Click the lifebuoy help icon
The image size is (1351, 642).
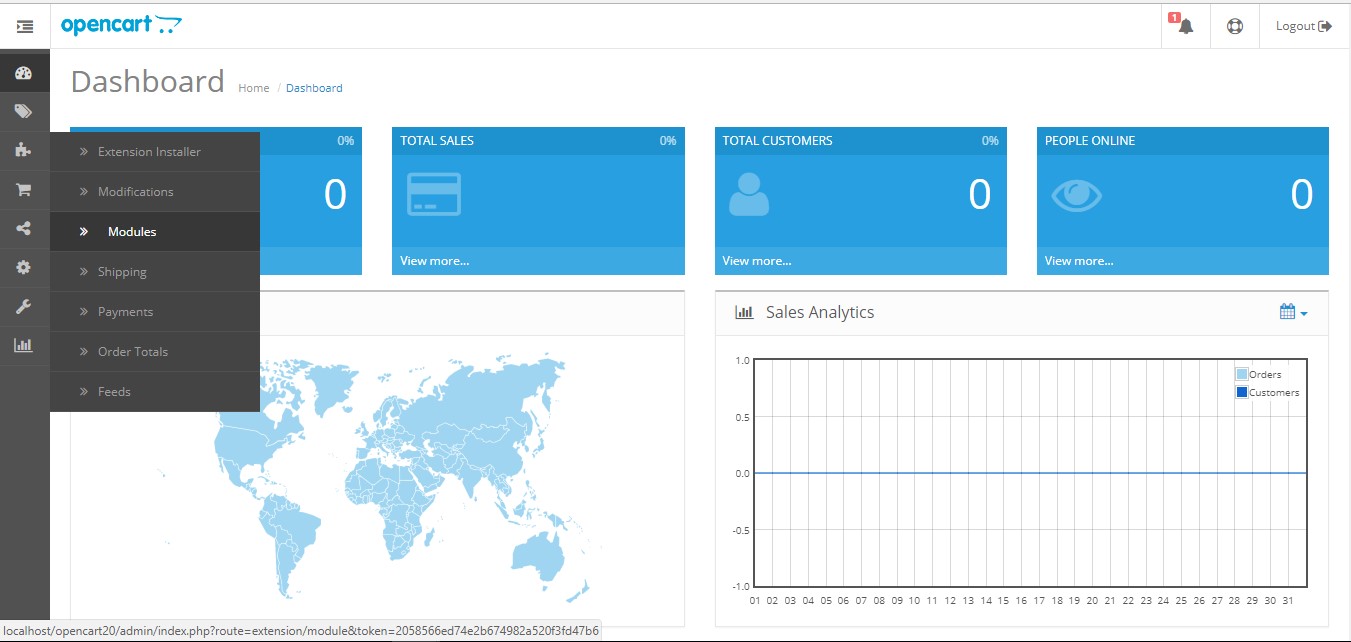tap(1235, 26)
